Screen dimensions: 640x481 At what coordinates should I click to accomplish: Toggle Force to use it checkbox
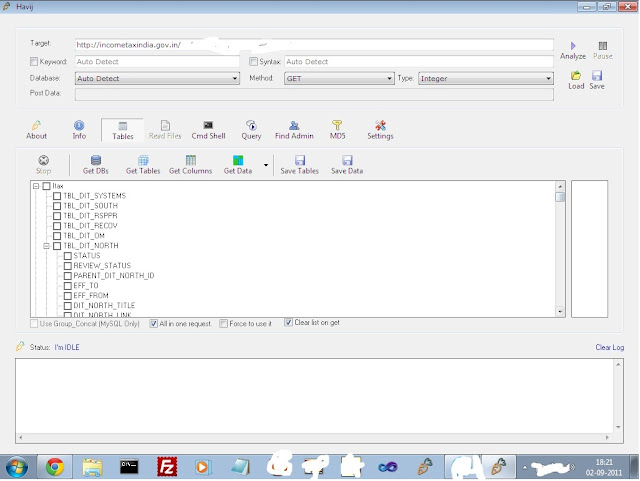(223, 324)
